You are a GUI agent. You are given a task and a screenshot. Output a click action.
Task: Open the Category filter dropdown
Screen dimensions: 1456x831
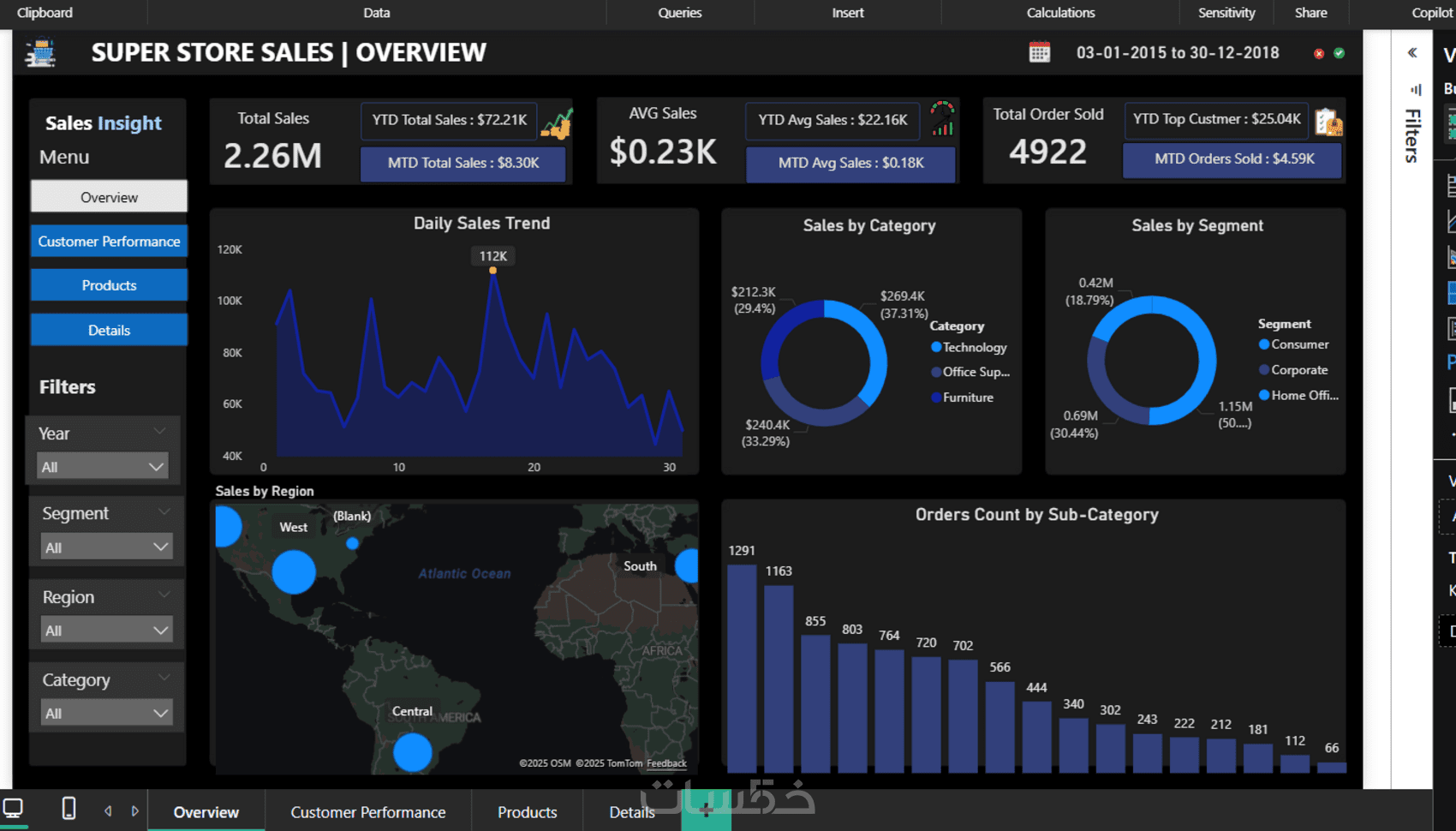[106, 713]
